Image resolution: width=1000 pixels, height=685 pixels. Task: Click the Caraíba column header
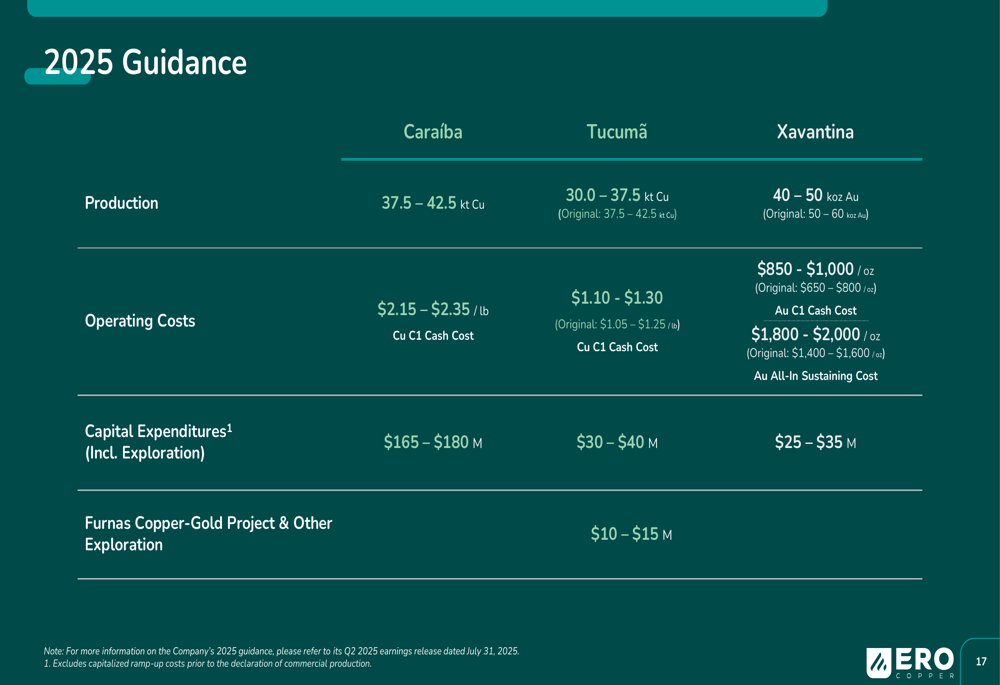coord(433,132)
